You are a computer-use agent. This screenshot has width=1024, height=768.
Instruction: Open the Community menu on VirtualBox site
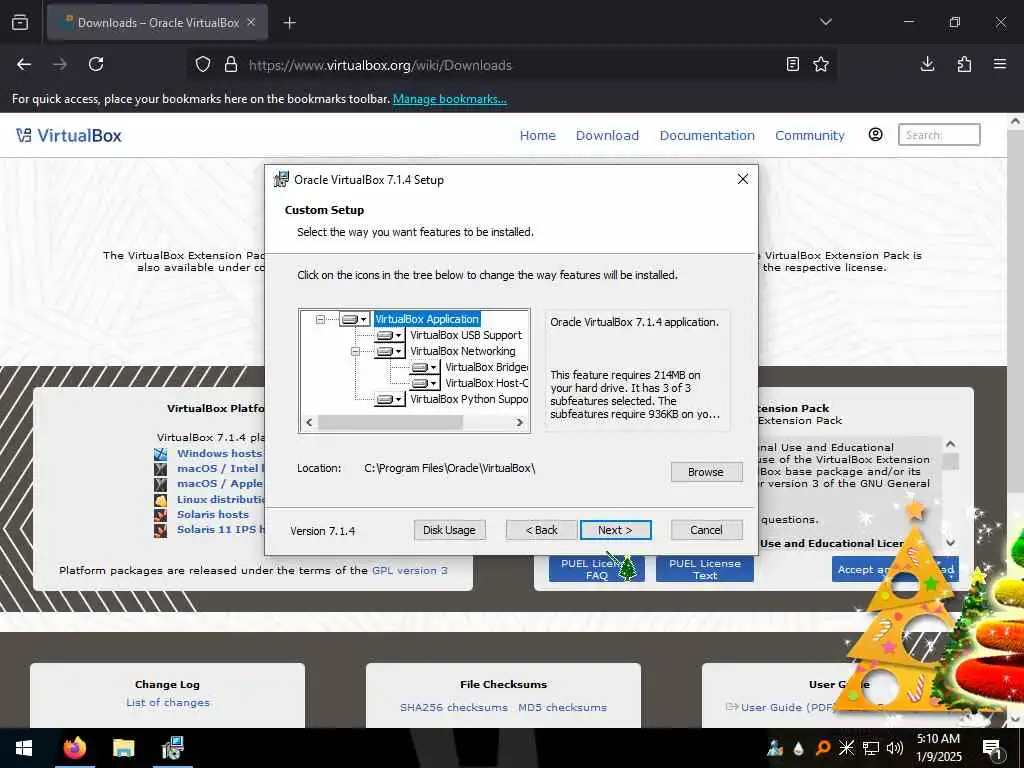(x=810, y=135)
